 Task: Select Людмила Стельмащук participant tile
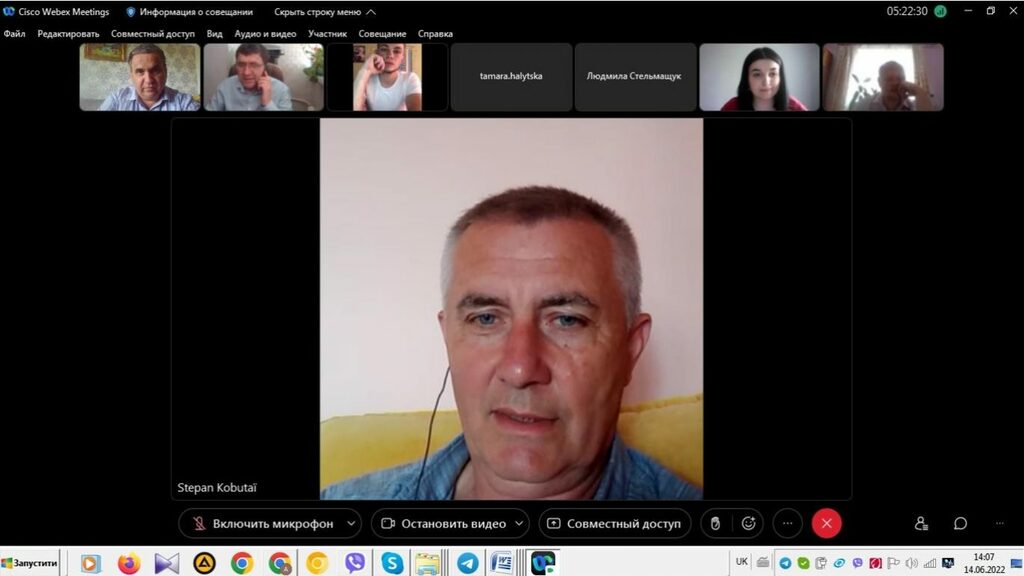(x=635, y=76)
